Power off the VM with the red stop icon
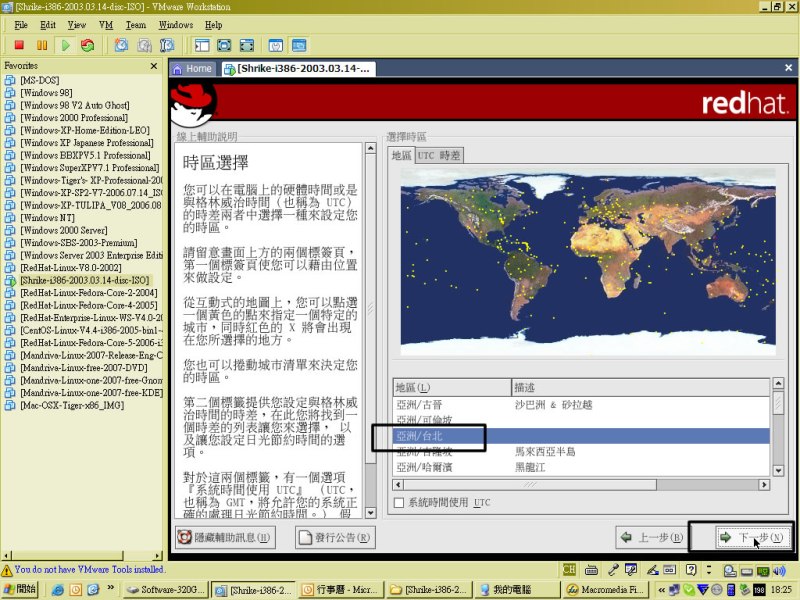This screenshot has width=800, height=600. coord(19,45)
